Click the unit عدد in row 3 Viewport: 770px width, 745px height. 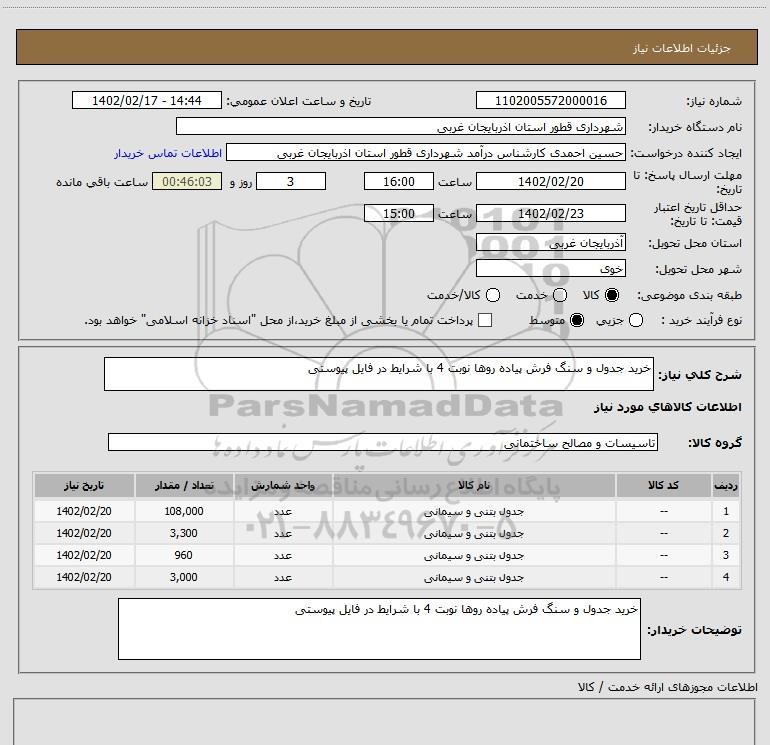click(x=283, y=555)
